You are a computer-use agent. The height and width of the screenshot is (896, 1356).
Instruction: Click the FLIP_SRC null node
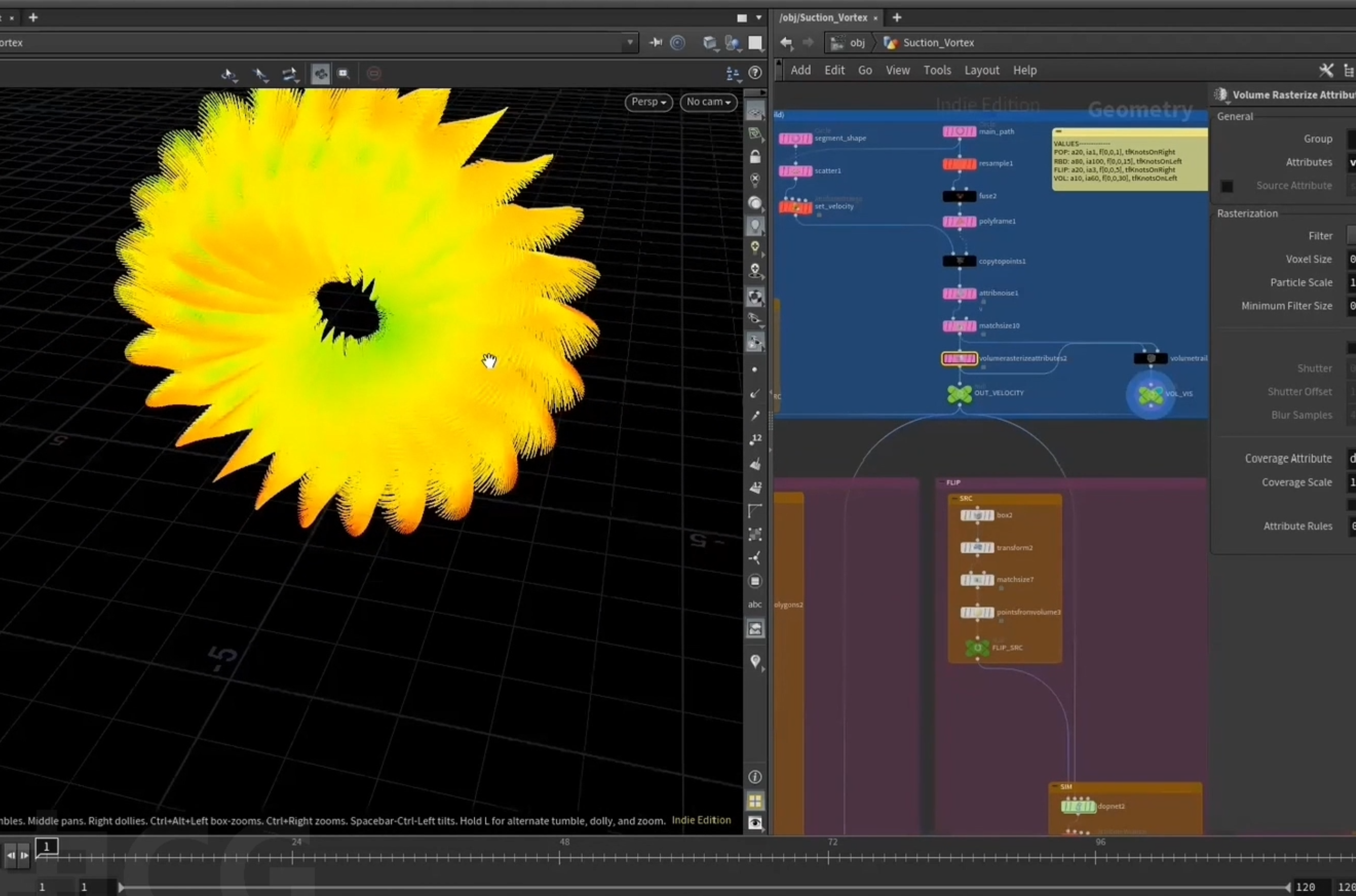977,648
